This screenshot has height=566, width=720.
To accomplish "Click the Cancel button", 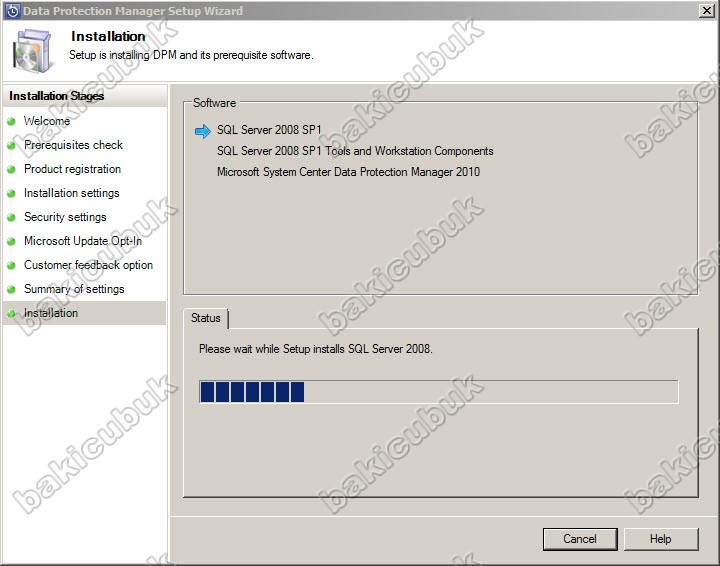I will point(580,539).
